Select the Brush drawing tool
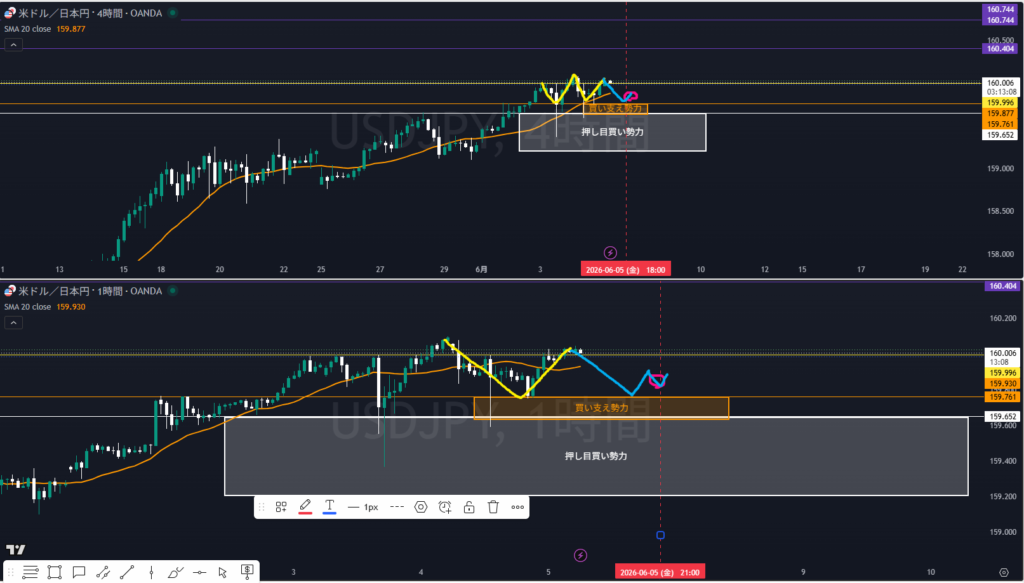The width and height of the screenshot is (1024, 583). coord(175,573)
